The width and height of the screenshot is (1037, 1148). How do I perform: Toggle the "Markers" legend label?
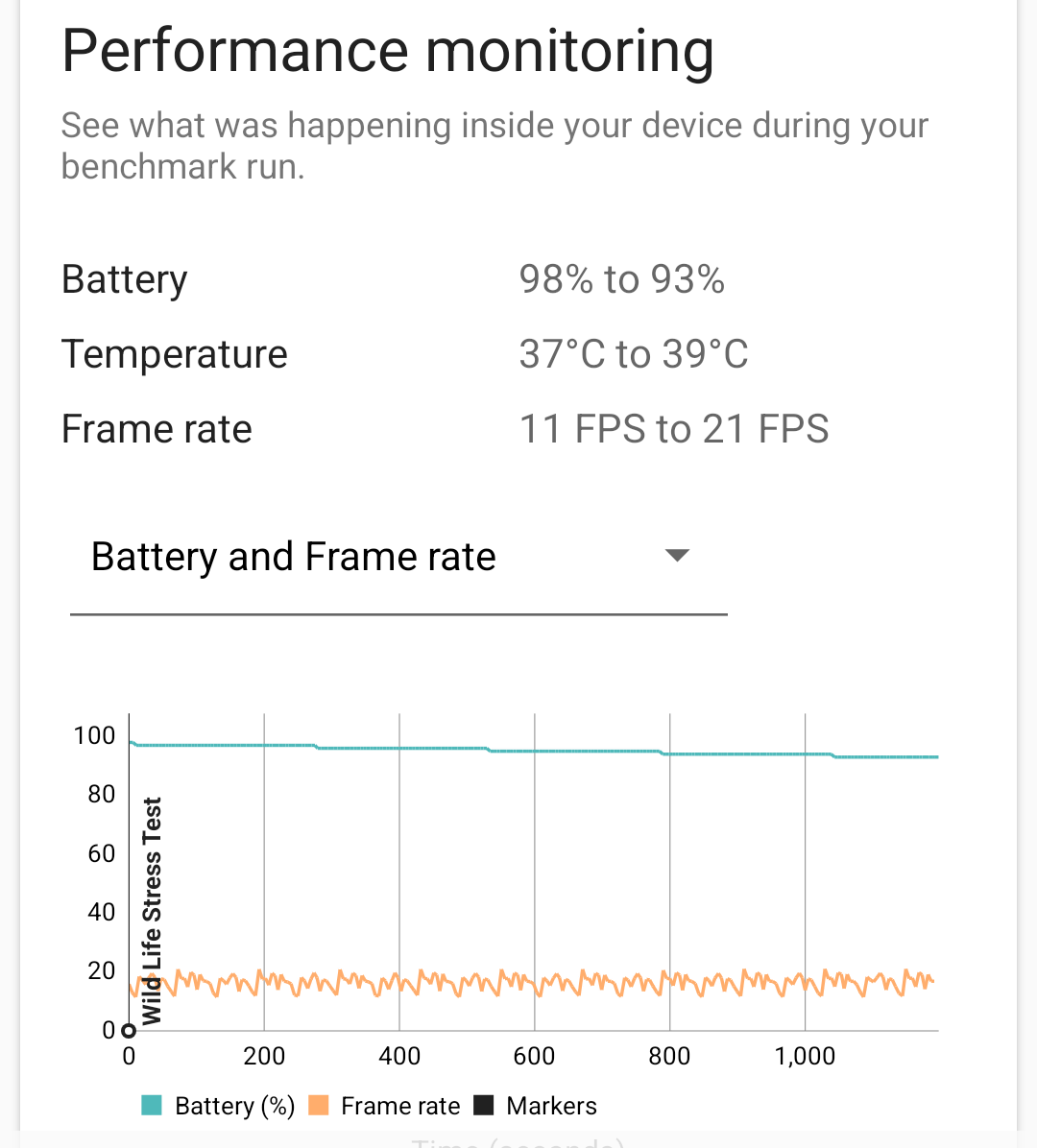point(551,1106)
